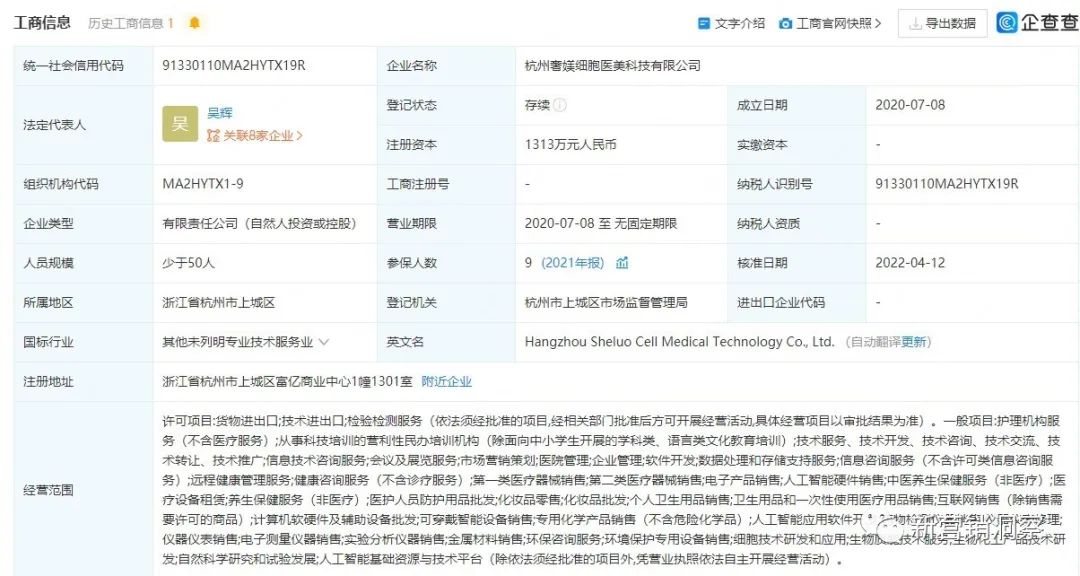Open 关联8家企业 related companies link

point(255,136)
